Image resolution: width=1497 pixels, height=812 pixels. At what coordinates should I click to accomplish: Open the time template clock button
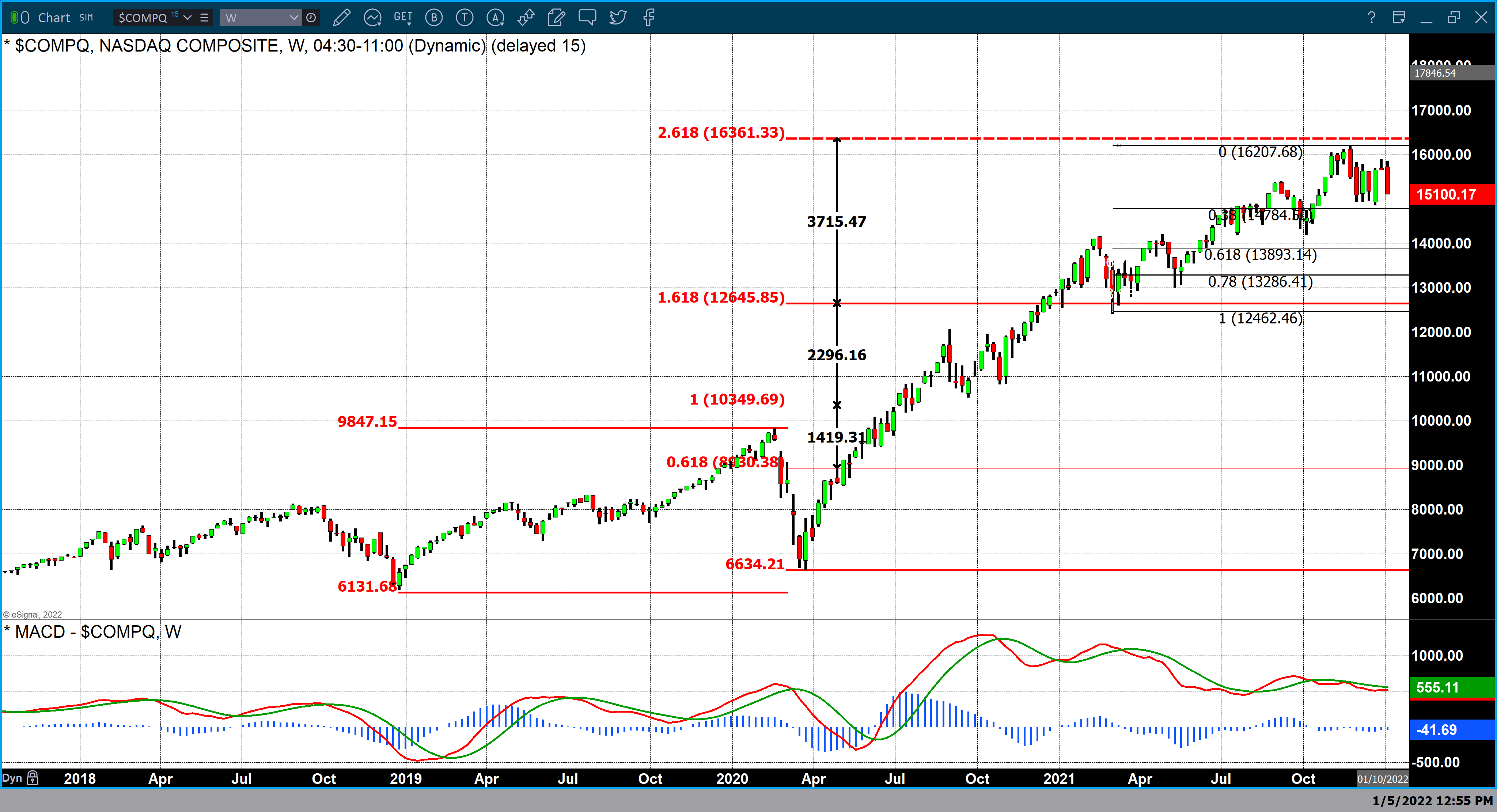pyautogui.click(x=311, y=18)
